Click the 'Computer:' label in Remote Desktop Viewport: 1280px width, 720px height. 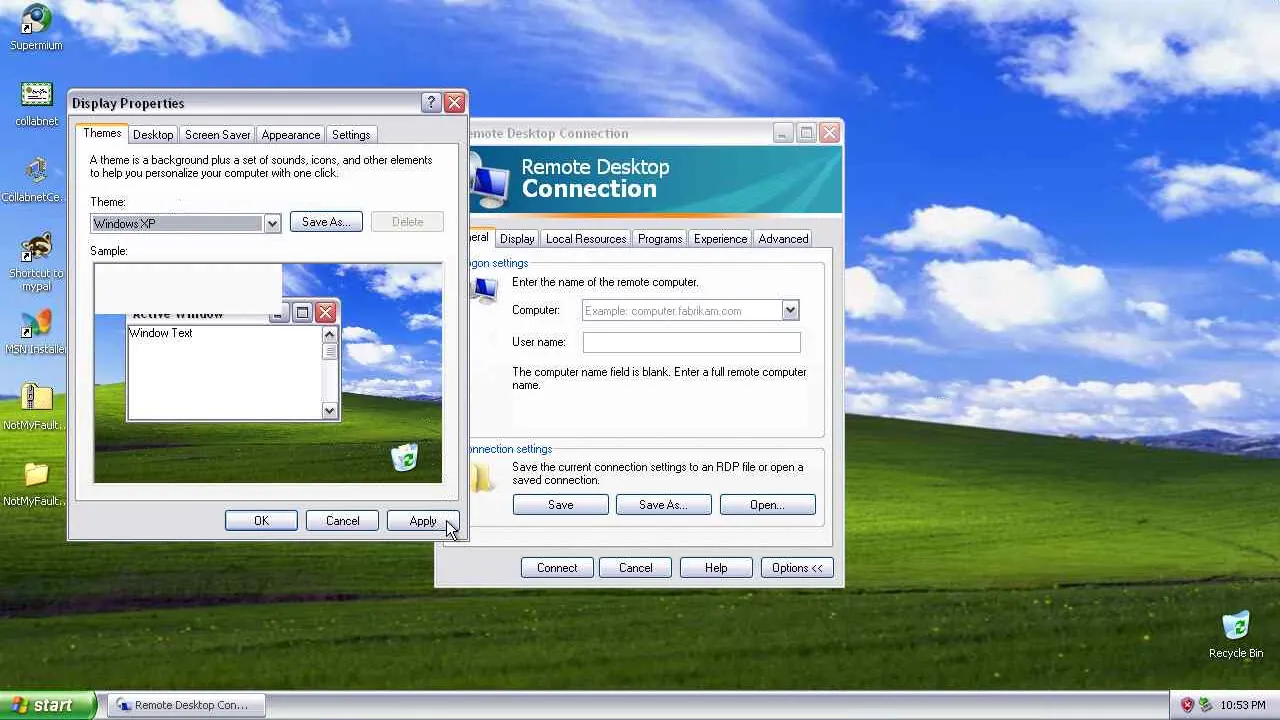pos(536,310)
